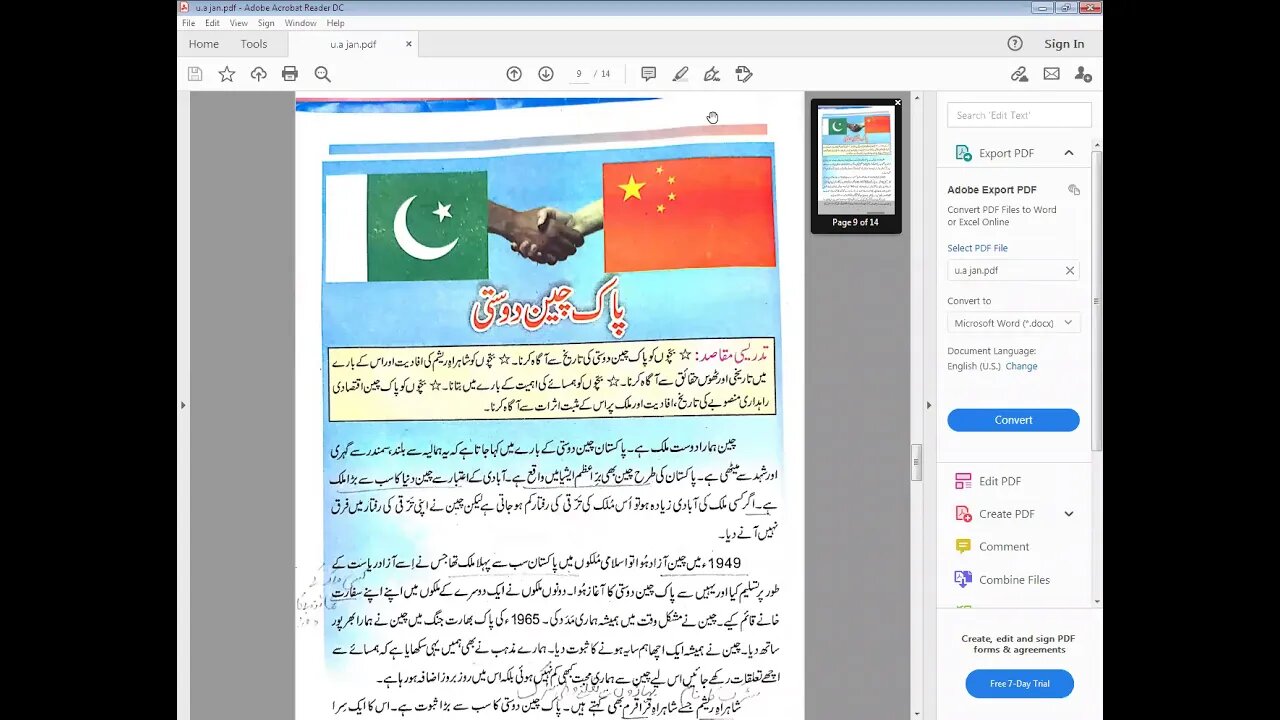Click the Search 'Edit Text' field
Screen dimensions: 1280x720
coord(1020,115)
